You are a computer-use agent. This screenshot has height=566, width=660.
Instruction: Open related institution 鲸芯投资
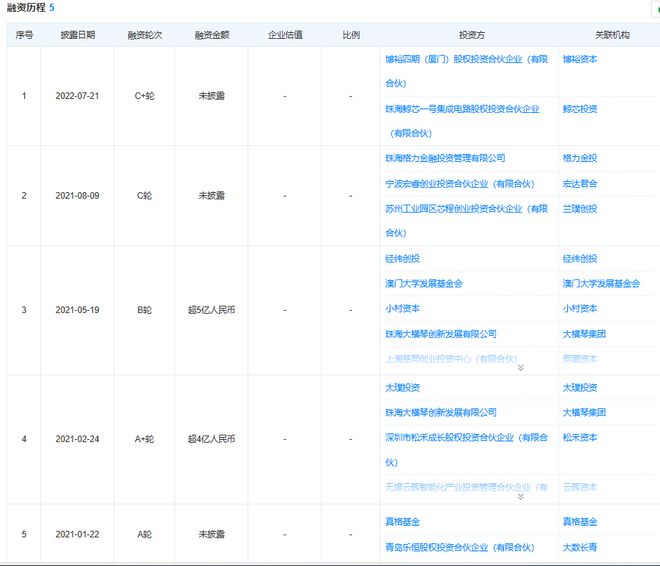[580, 109]
